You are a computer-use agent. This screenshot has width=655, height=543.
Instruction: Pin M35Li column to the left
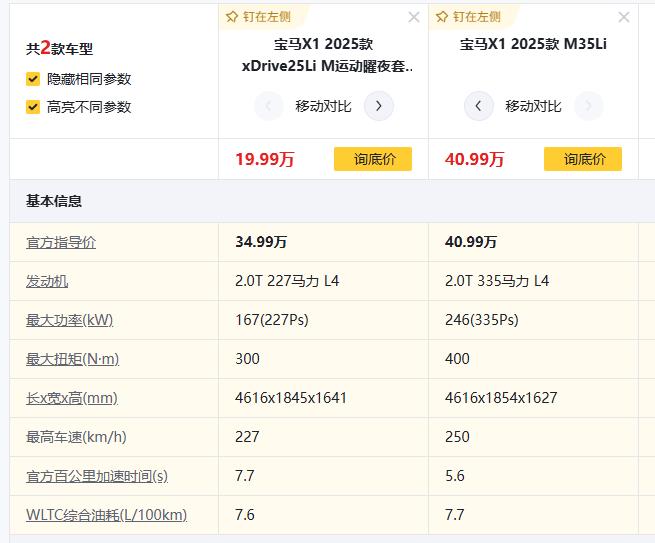468,17
